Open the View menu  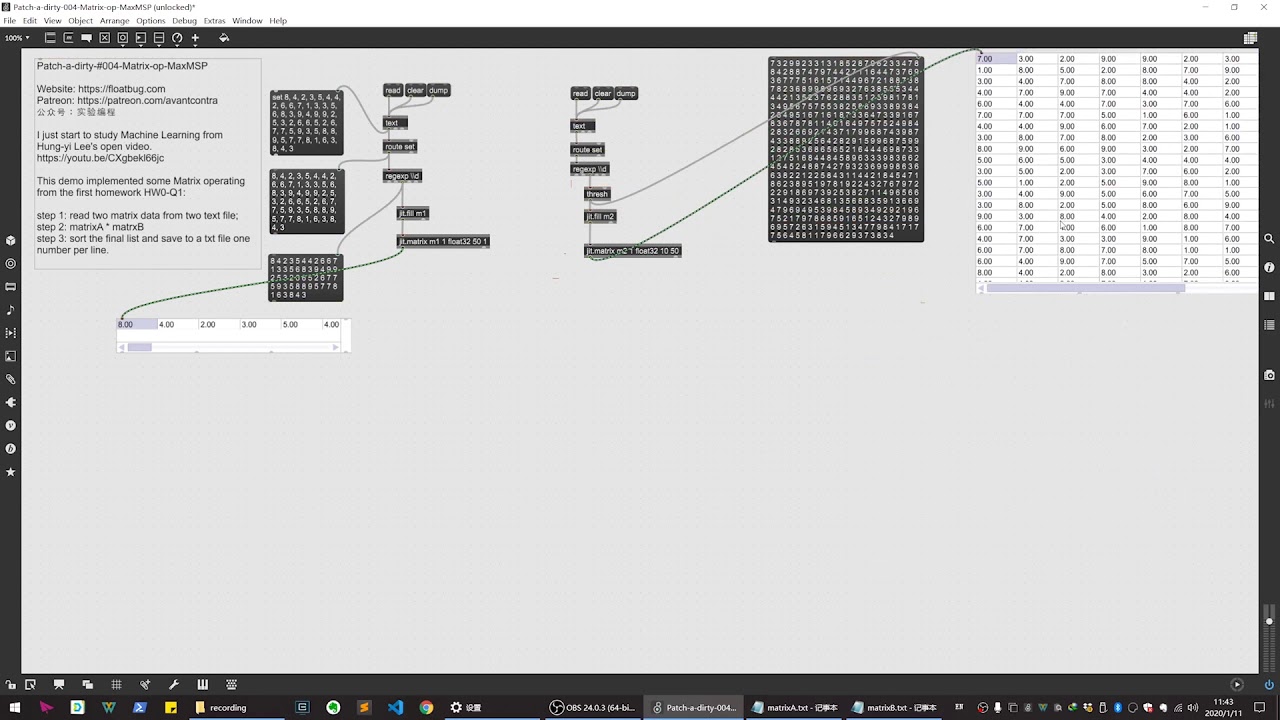click(52, 21)
